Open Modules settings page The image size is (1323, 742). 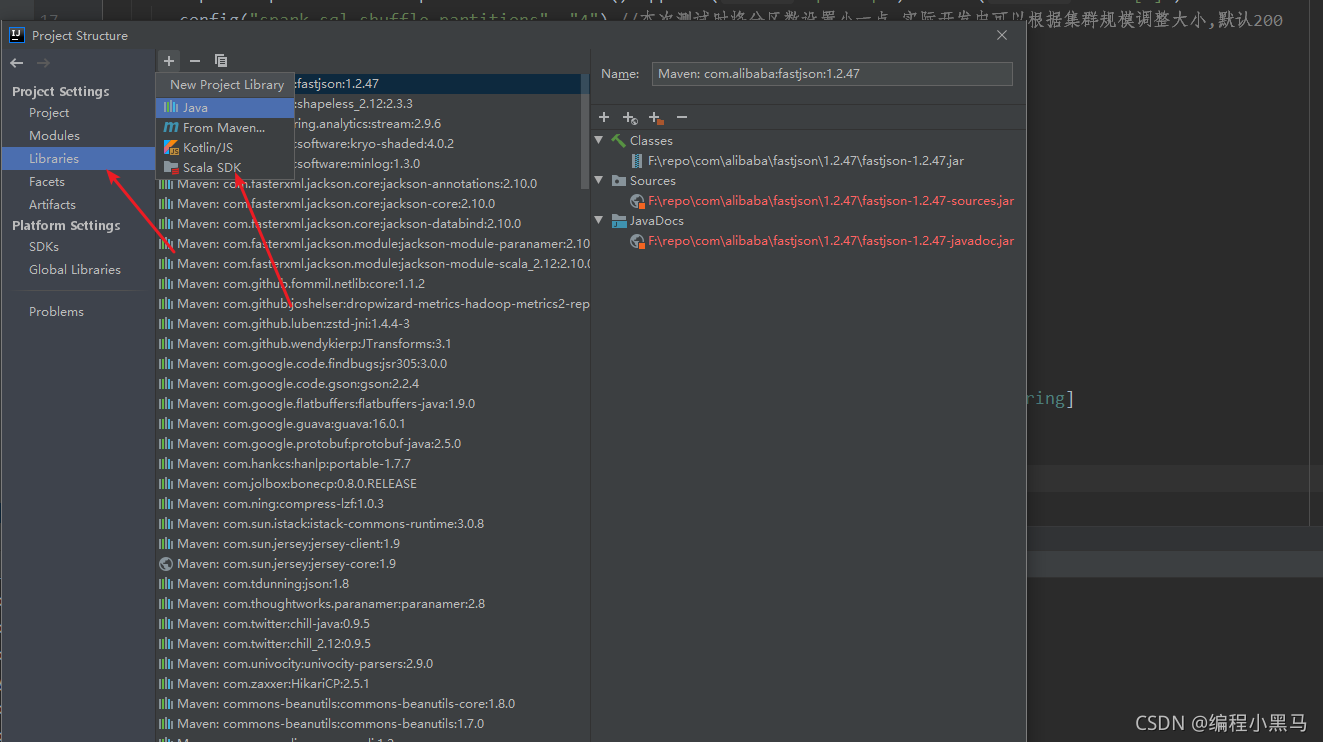[54, 135]
